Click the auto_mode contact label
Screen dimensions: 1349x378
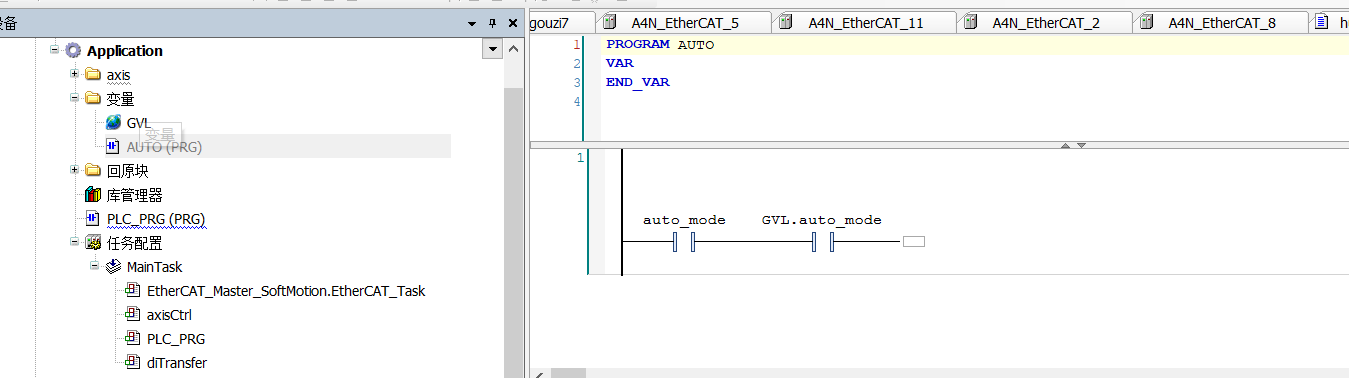(684, 220)
